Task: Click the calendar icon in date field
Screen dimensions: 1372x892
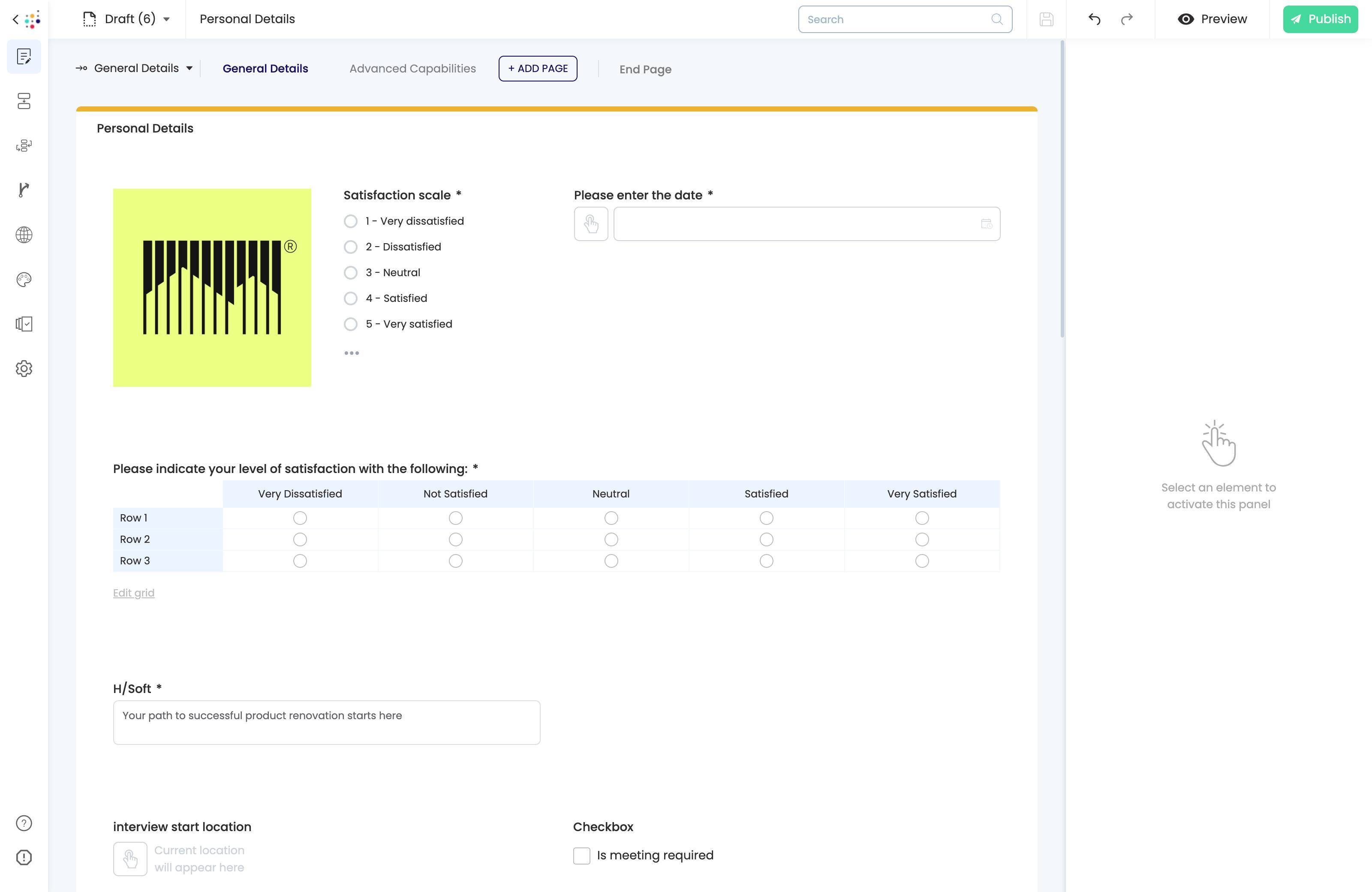Action: click(987, 224)
